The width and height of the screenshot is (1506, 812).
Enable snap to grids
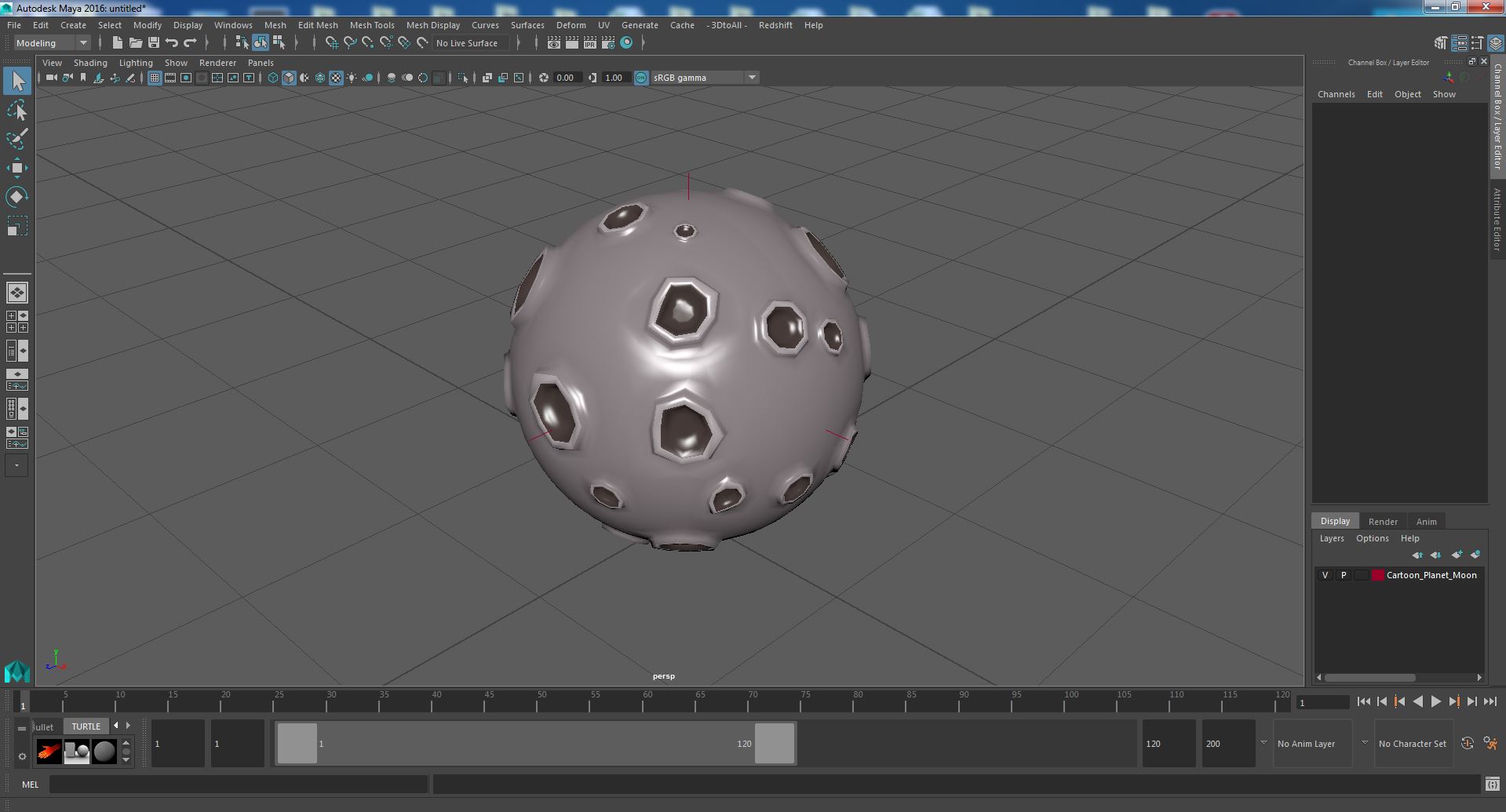tap(331, 43)
